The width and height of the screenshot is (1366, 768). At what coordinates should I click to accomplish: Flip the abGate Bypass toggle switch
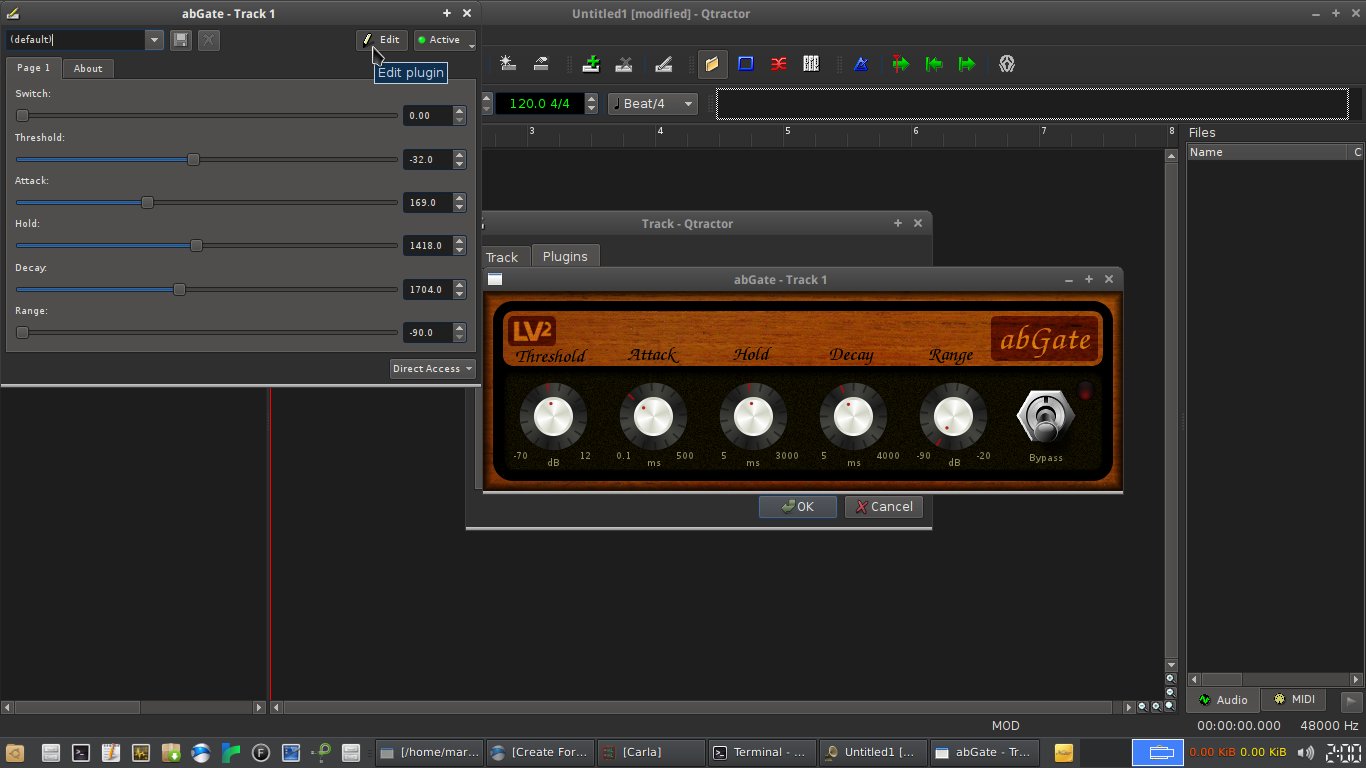pos(1045,417)
